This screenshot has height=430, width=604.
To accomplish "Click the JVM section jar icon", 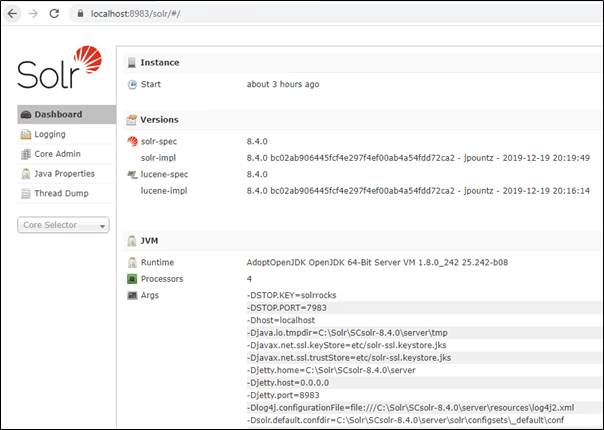I will [x=132, y=241].
